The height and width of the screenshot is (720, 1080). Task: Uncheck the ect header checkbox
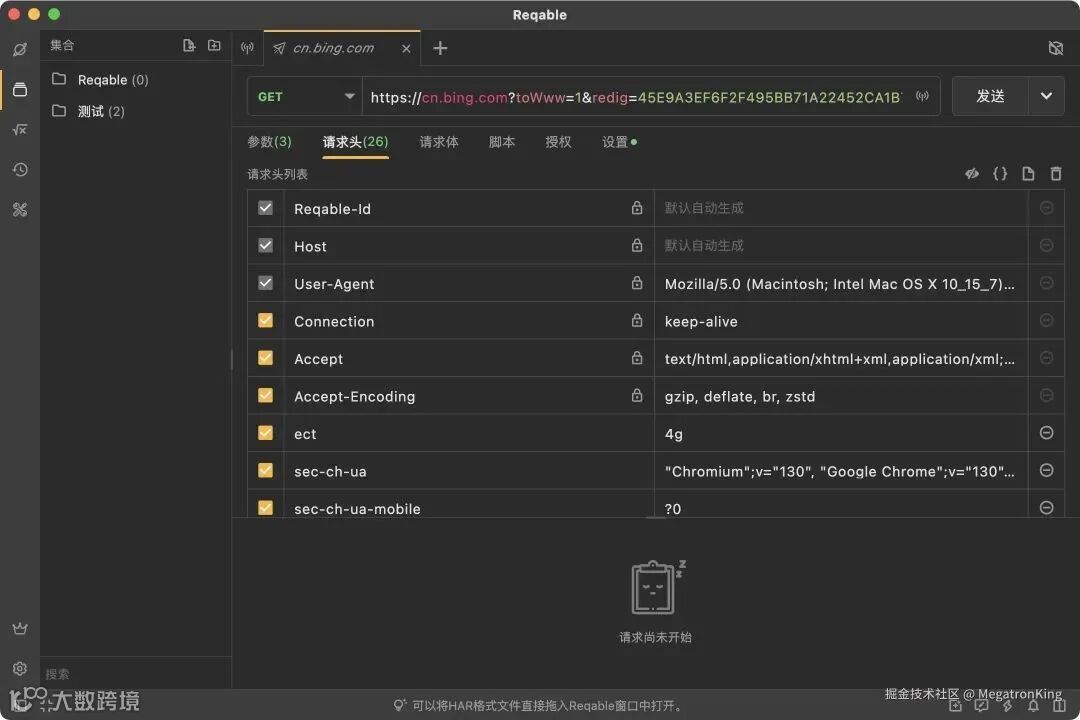tap(265, 433)
